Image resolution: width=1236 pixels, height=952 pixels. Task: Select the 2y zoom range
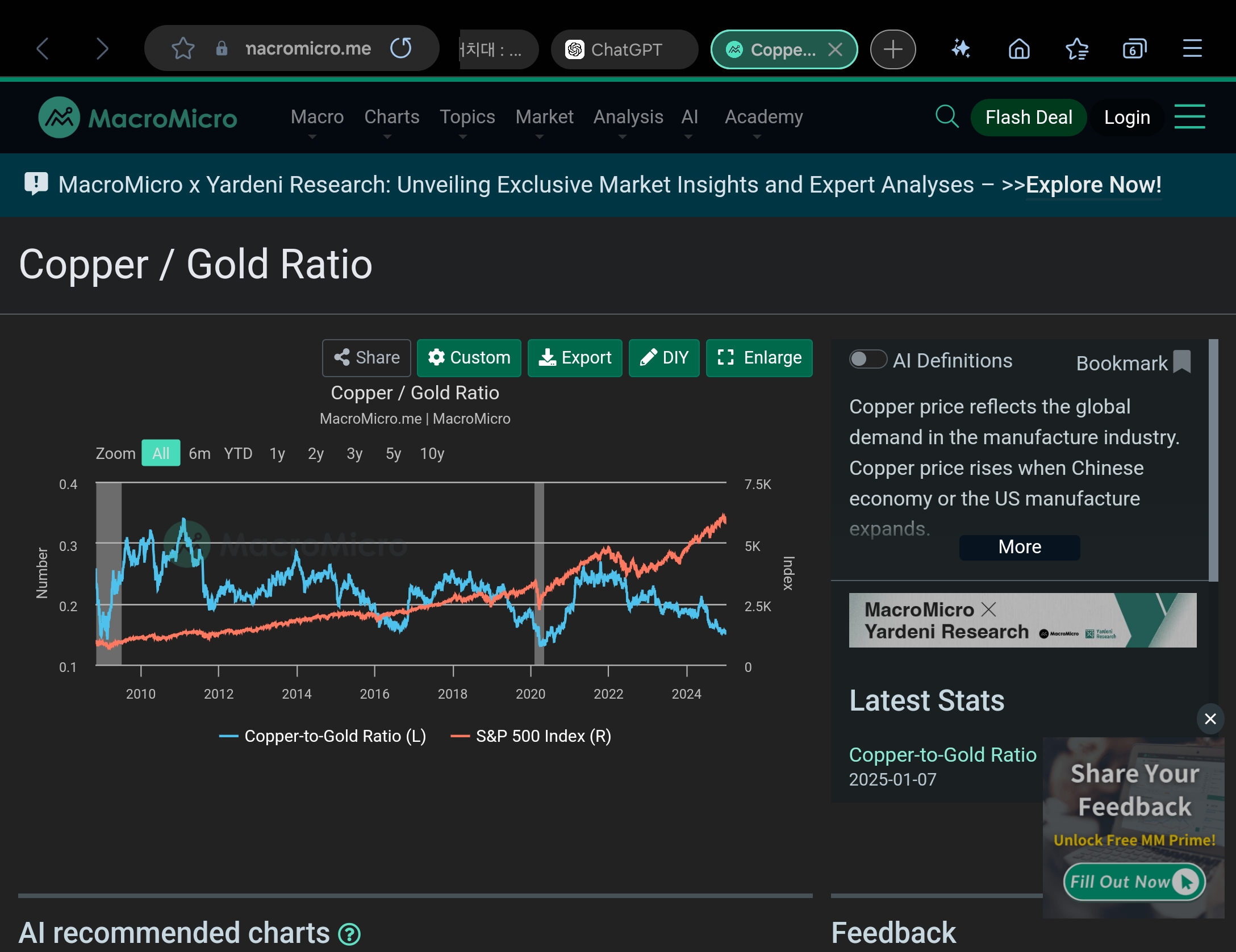(316, 453)
